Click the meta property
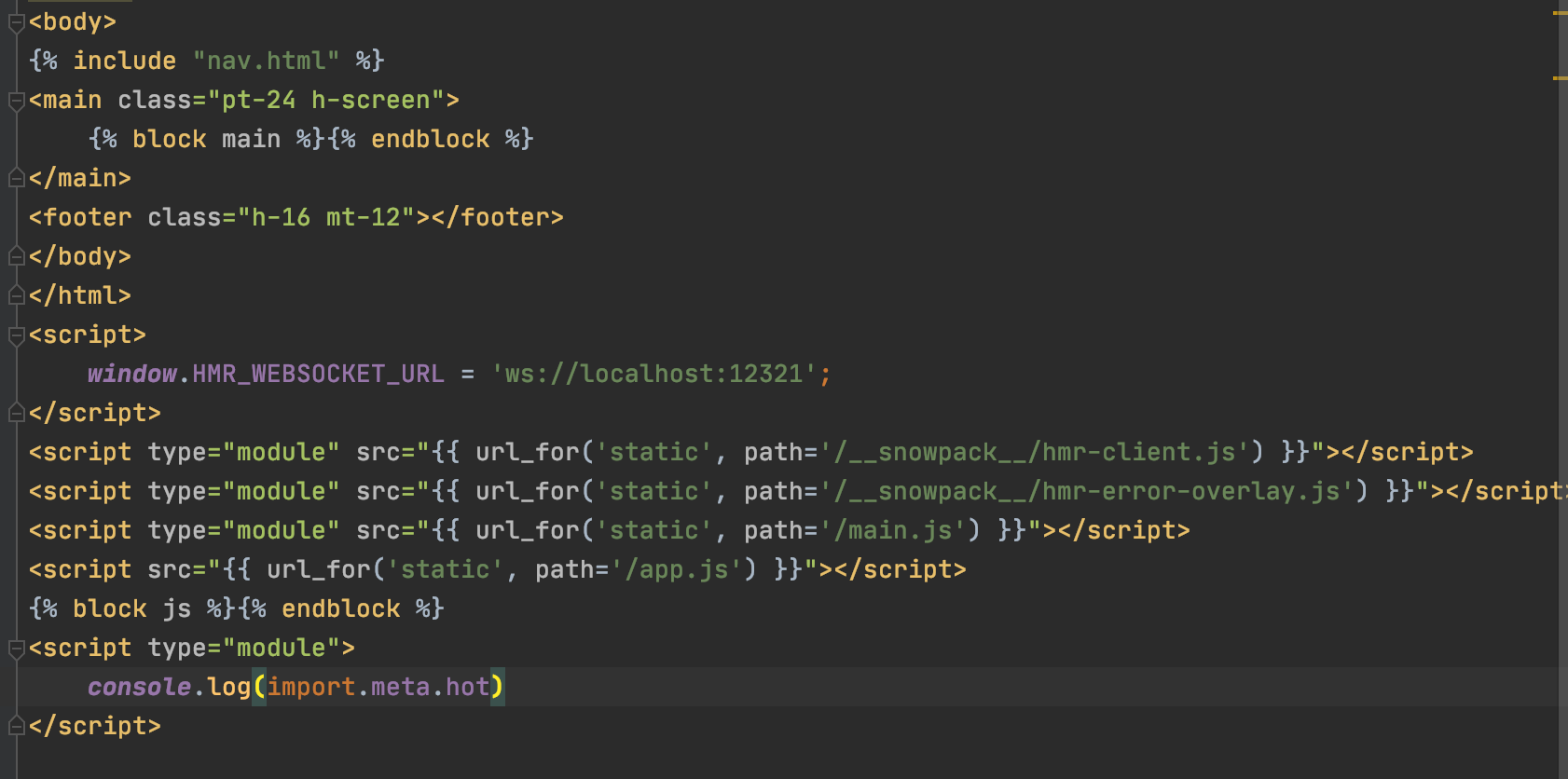 coord(401,687)
